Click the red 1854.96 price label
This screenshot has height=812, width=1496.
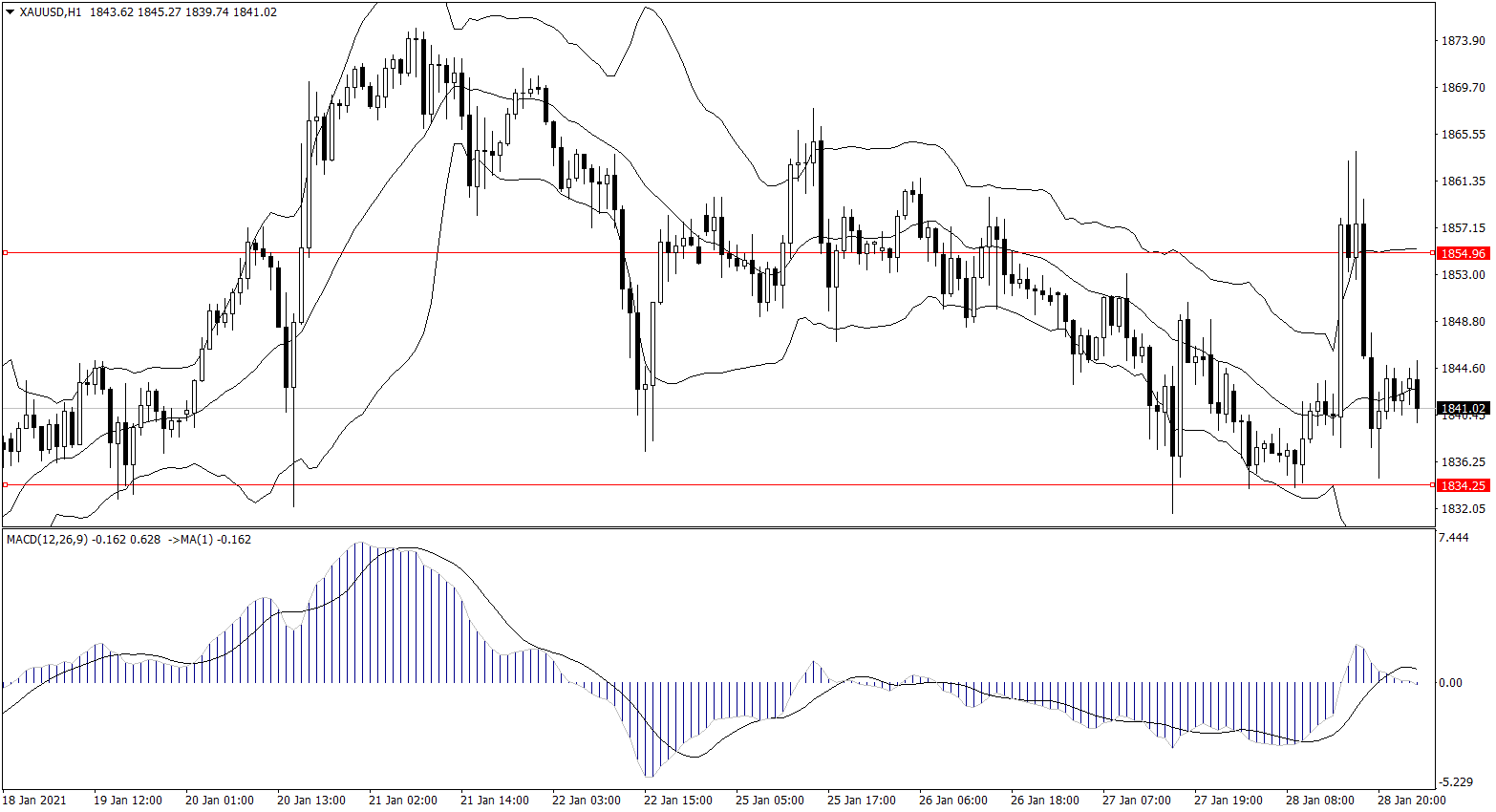point(1463,253)
